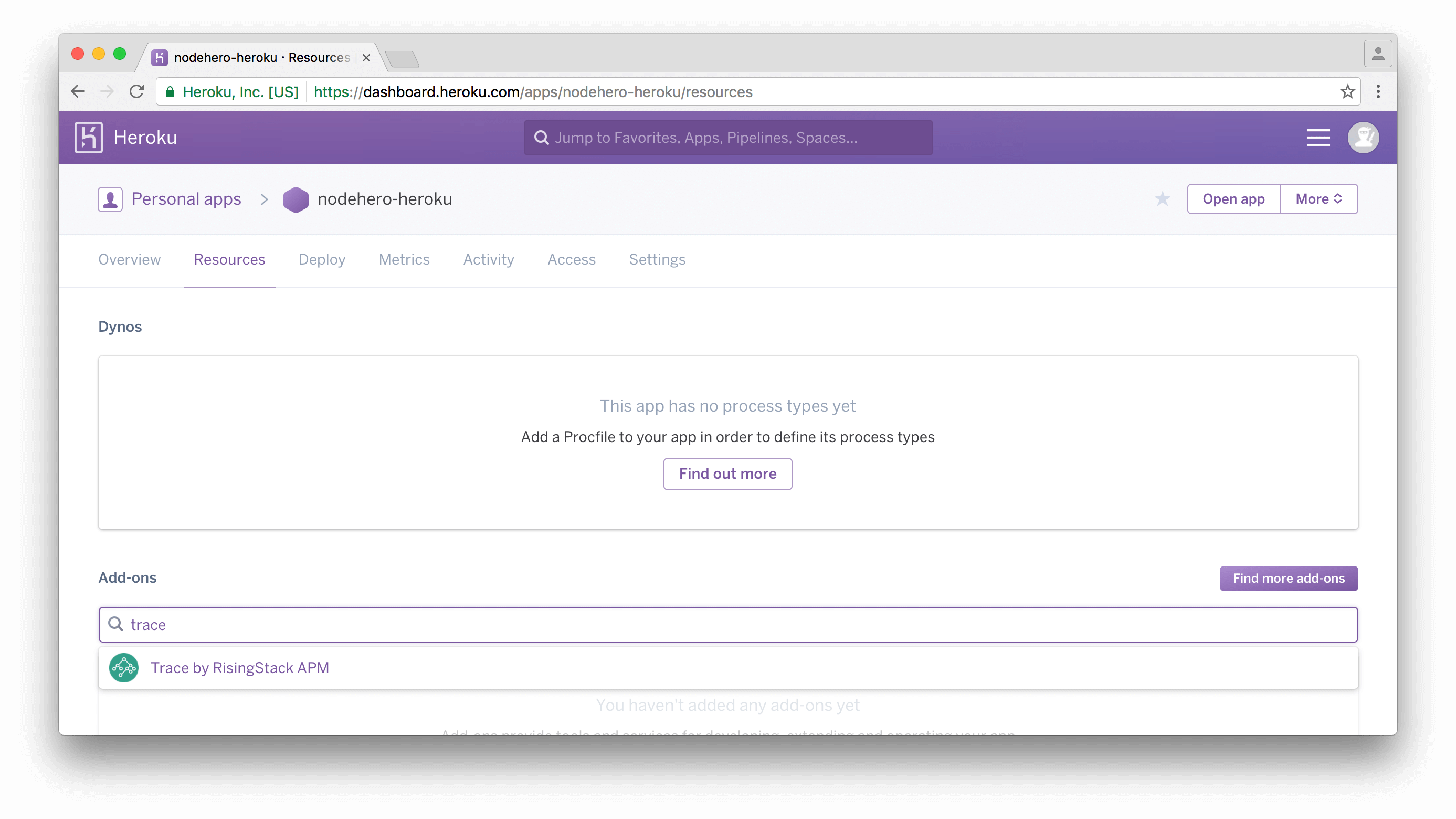Click the magnifier icon in add-ons search
Viewport: 1456px width, 819px height.
click(116, 624)
